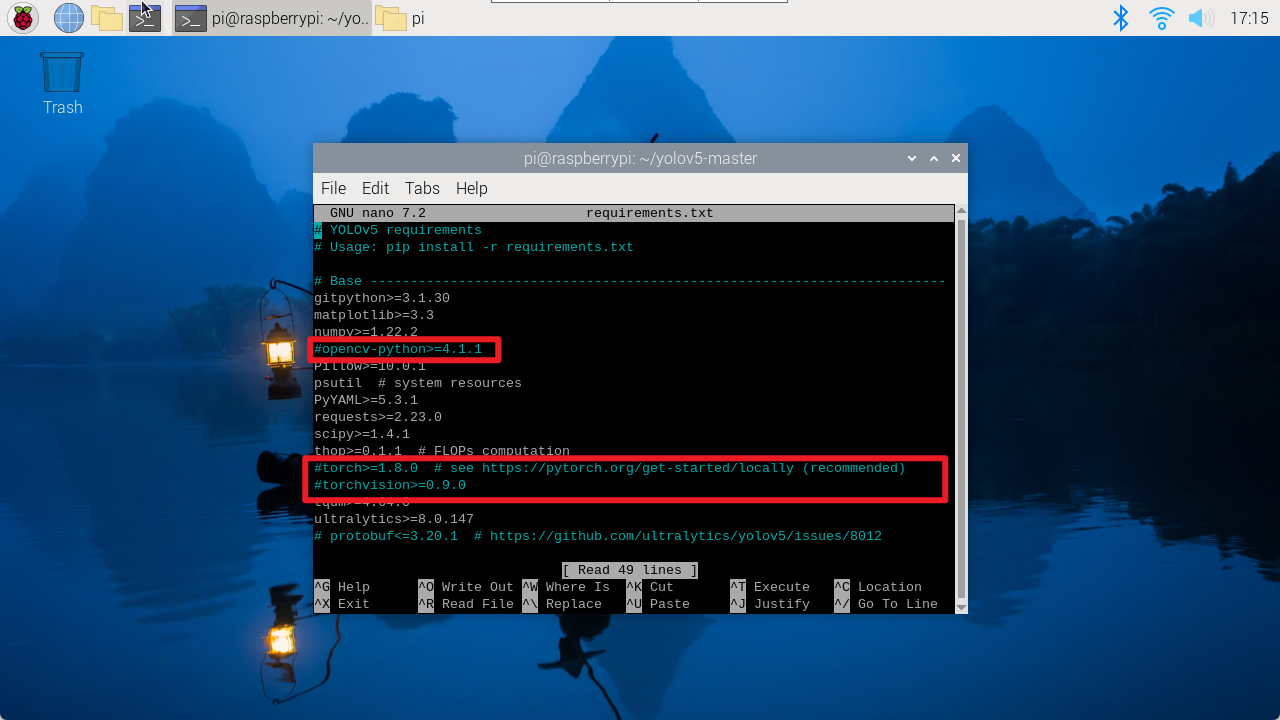Image resolution: width=1280 pixels, height=720 pixels.
Task: Click the ^K Cut shortcut
Action: click(650, 587)
